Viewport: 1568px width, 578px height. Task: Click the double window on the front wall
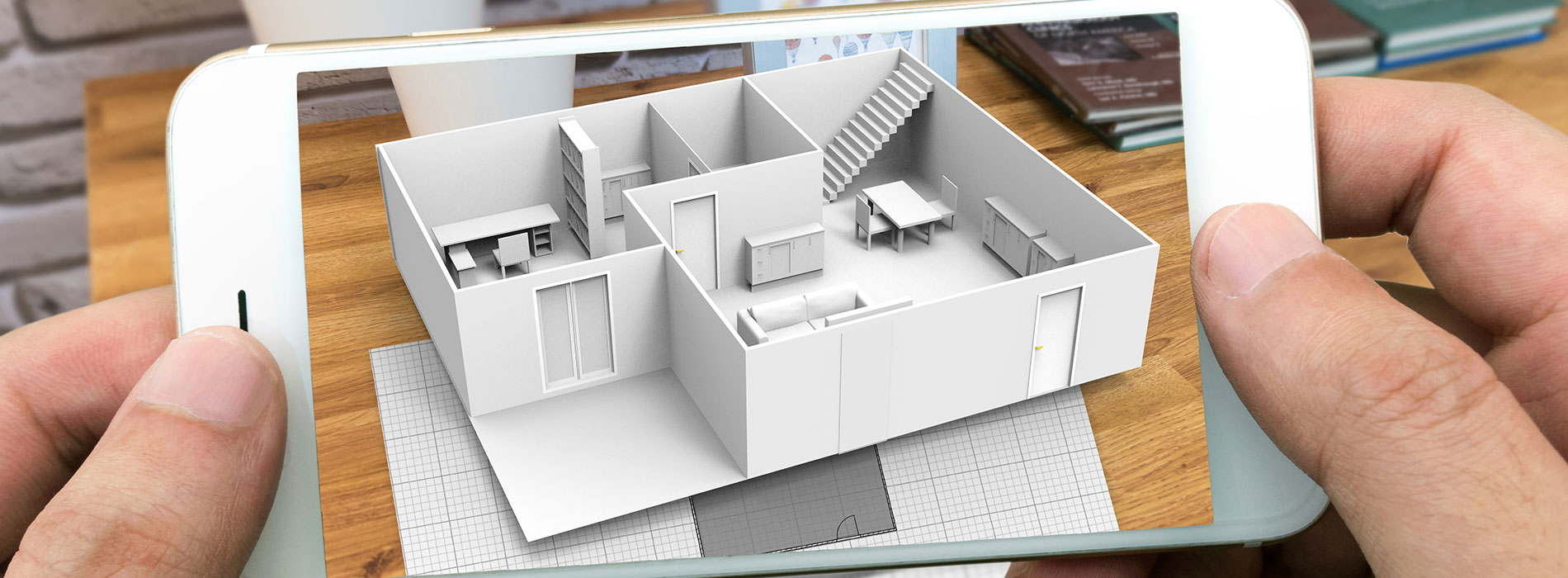point(575,331)
